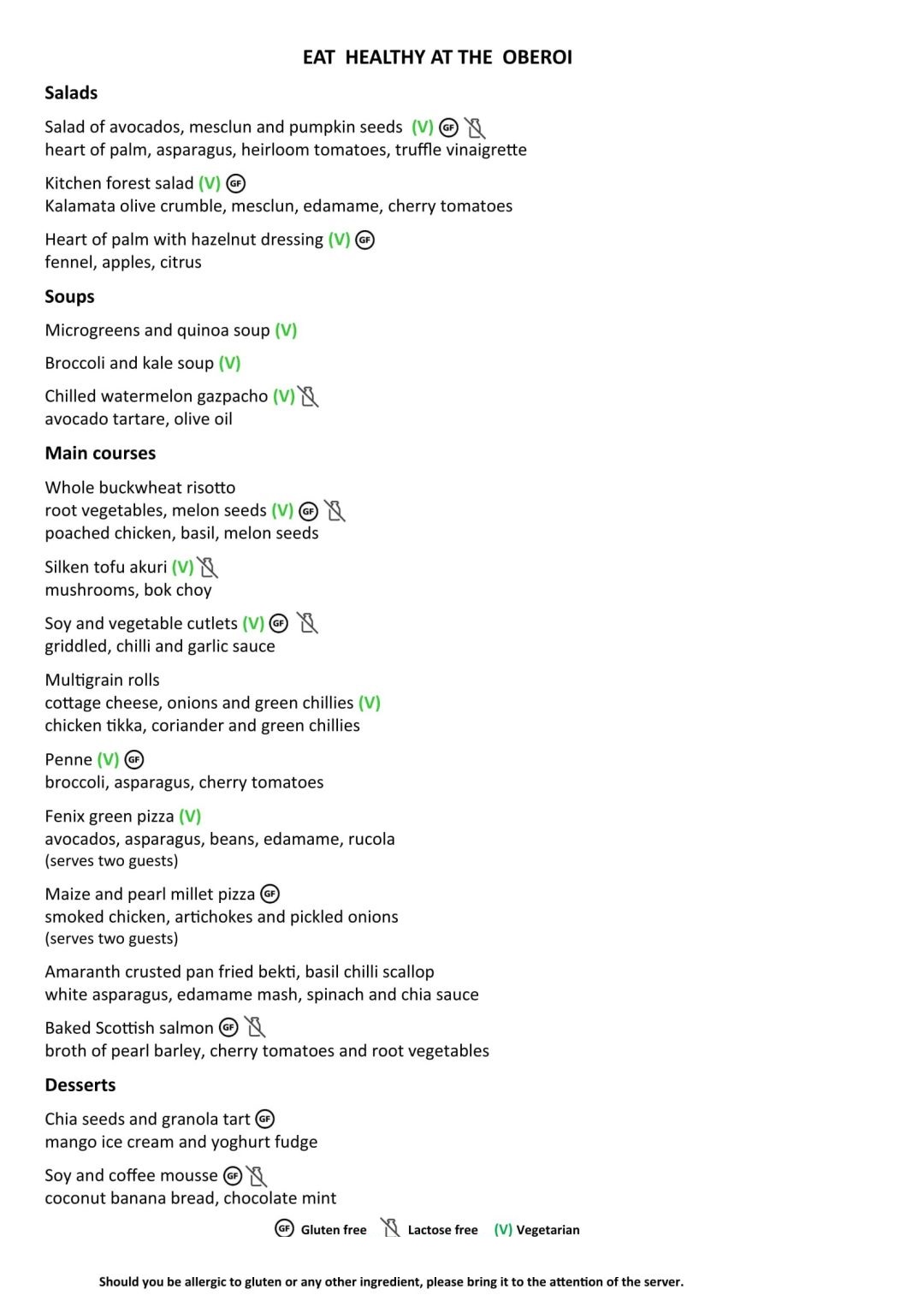Click the gluten-free icon beside Kitchen forest salad
924x1307 pixels.
pyautogui.click(x=236, y=183)
